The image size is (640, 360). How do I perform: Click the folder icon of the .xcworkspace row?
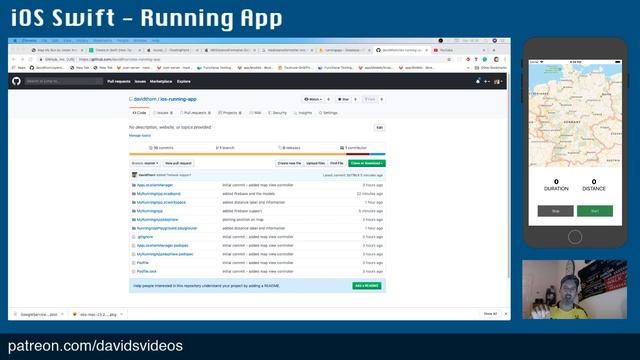[133, 202]
